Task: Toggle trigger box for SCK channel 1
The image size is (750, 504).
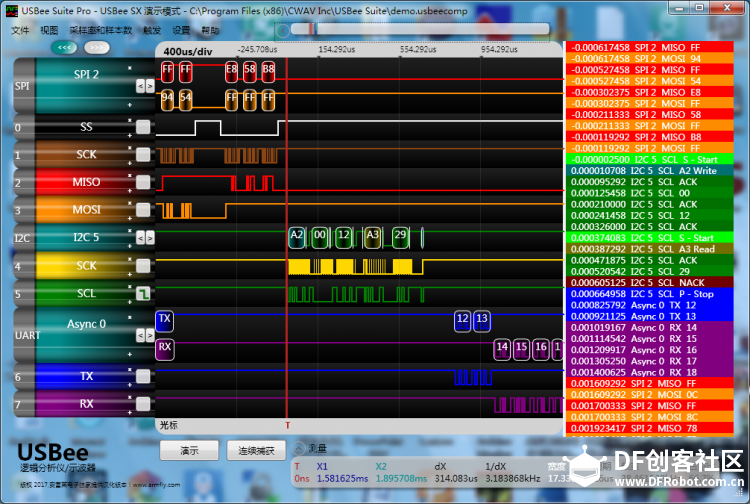Action: point(143,154)
